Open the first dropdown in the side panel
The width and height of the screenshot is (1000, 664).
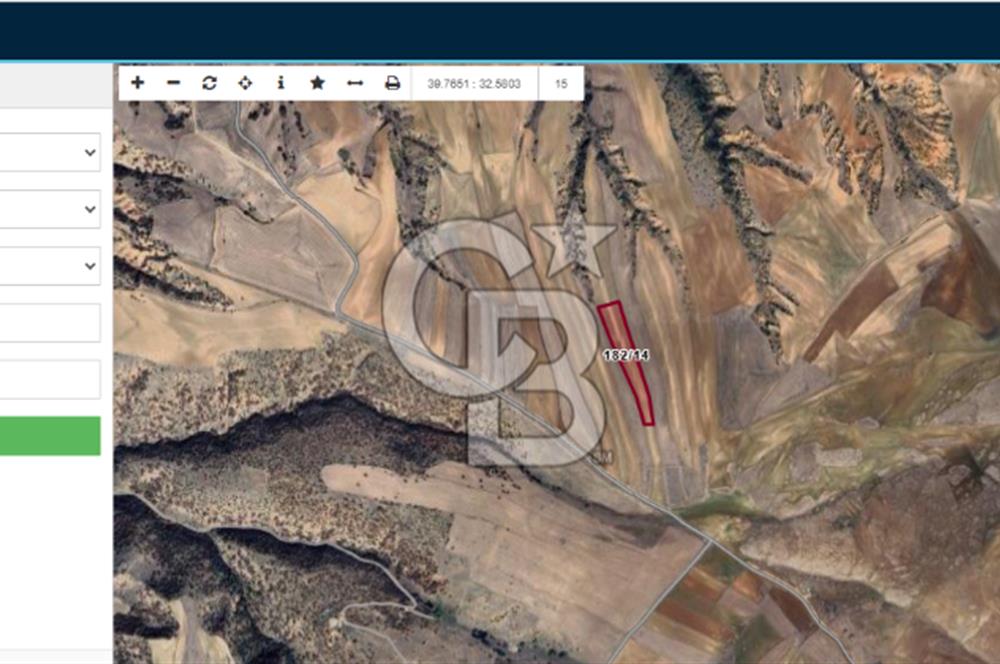[x=50, y=152]
